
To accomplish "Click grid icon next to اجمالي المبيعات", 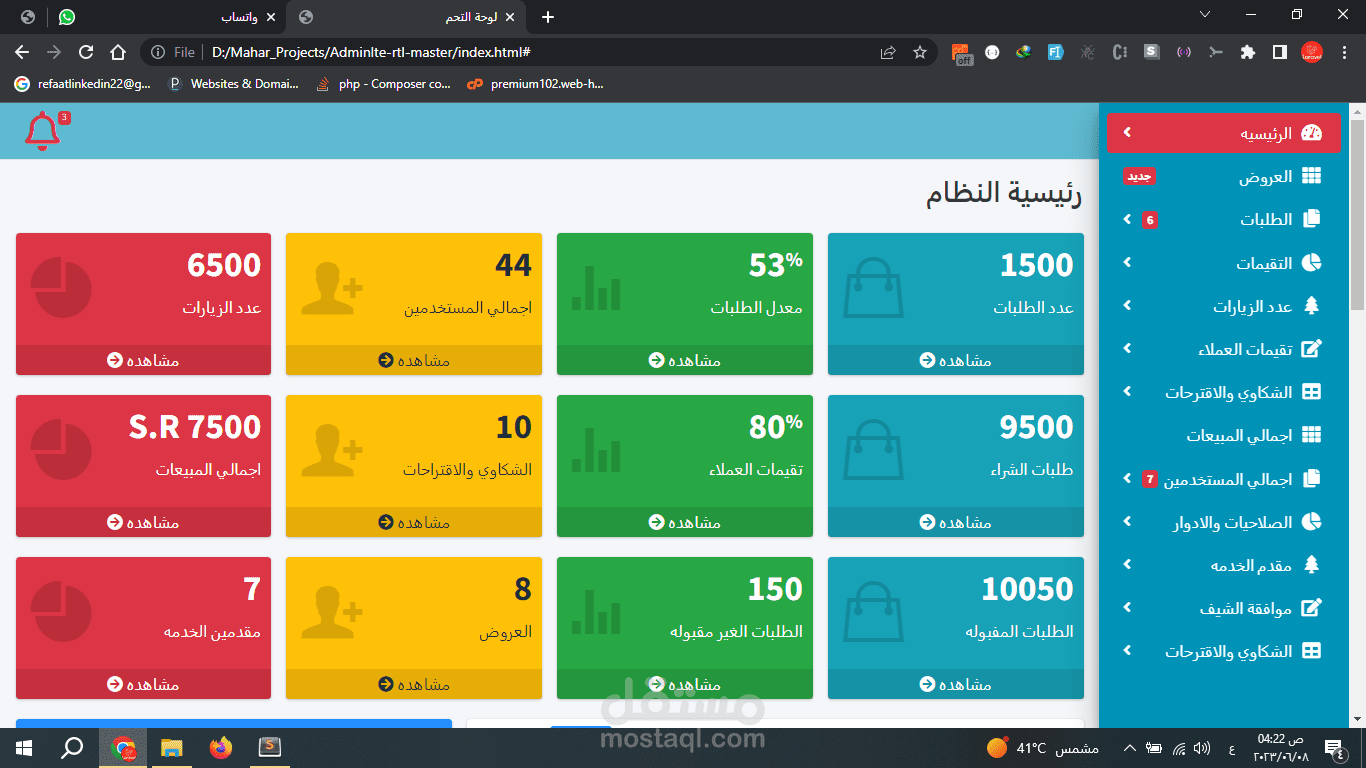I will tap(1311, 435).
